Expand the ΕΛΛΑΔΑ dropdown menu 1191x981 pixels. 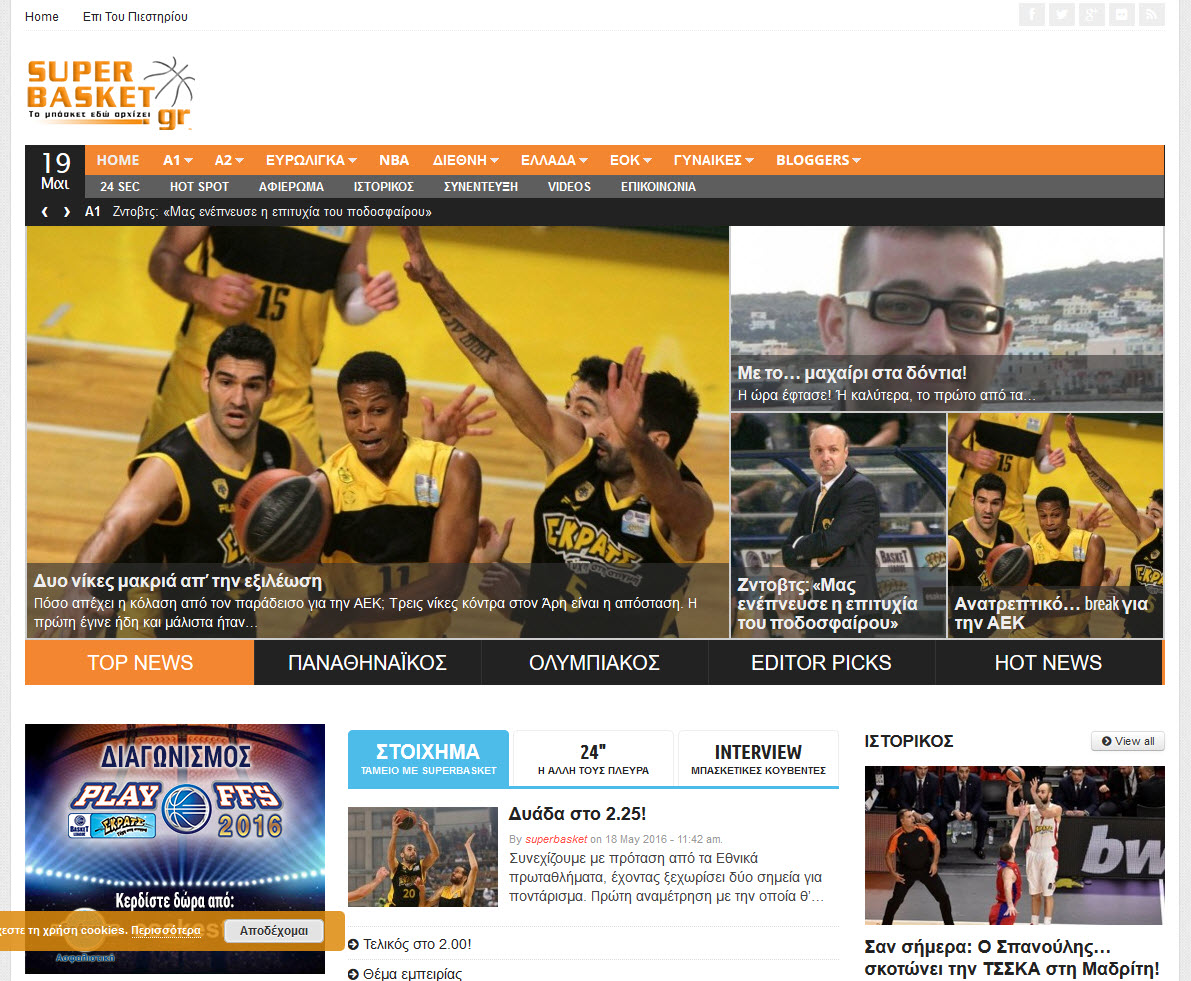click(554, 160)
